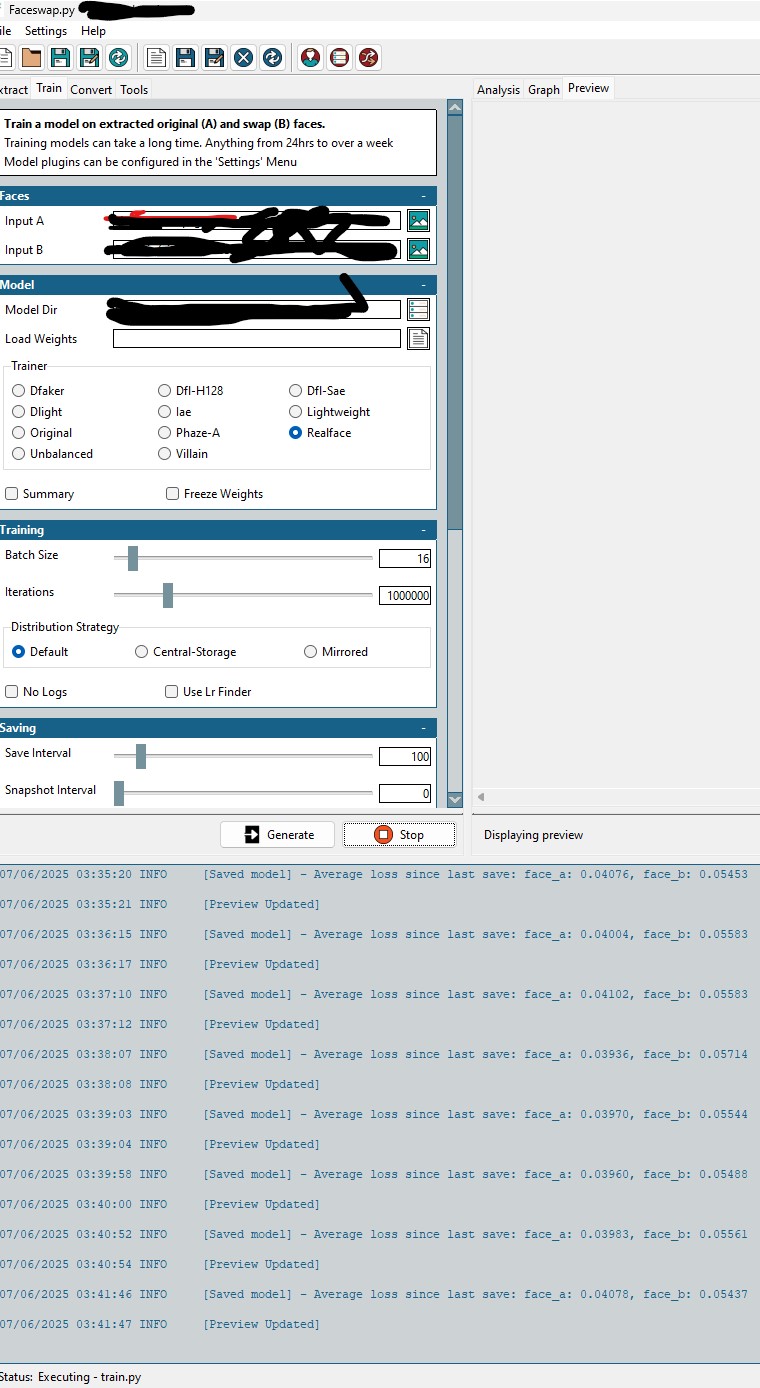Click the Save Interval value field
760x1388 pixels.
[x=405, y=756]
